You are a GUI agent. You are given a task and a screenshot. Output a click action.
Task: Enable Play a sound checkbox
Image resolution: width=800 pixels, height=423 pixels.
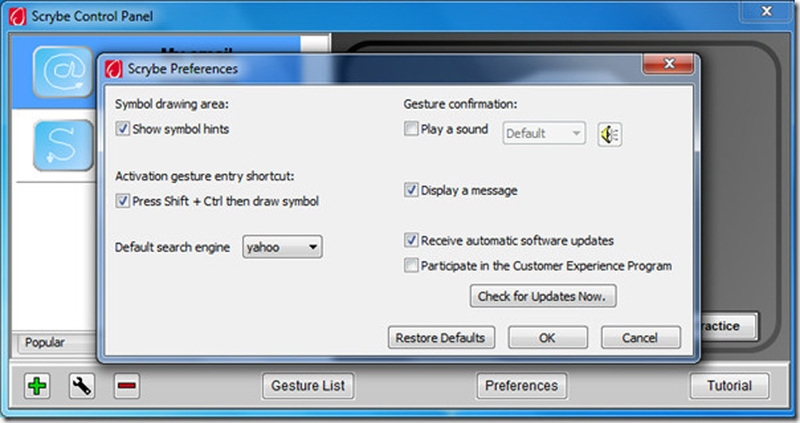tap(411, 128)
